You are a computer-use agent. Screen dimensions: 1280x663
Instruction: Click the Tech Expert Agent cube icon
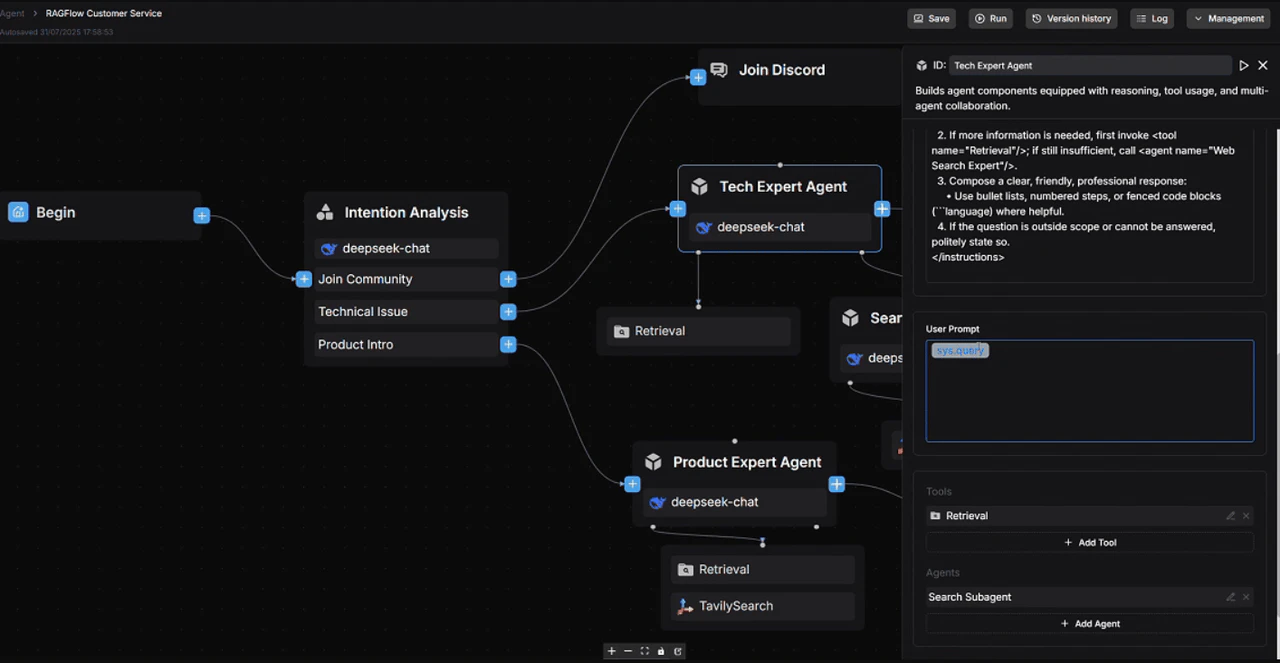pyautogui.click(x=699, y=187)
